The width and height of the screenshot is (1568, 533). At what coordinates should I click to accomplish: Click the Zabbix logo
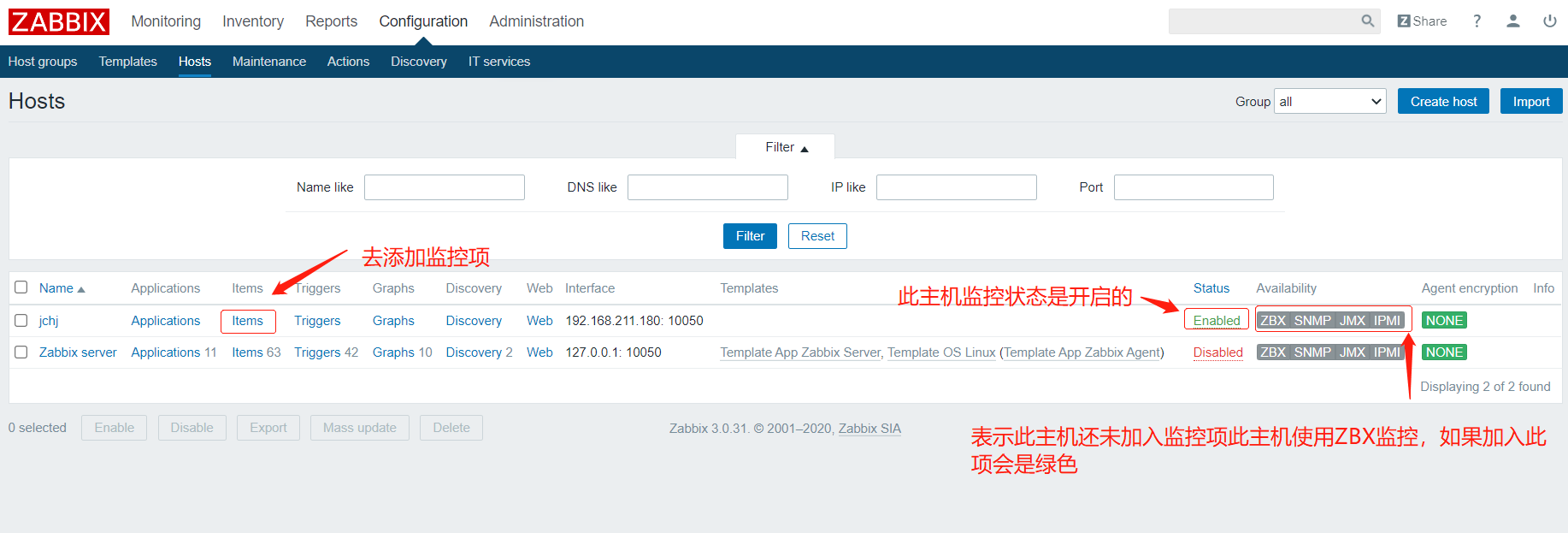[x=59, y=21]
